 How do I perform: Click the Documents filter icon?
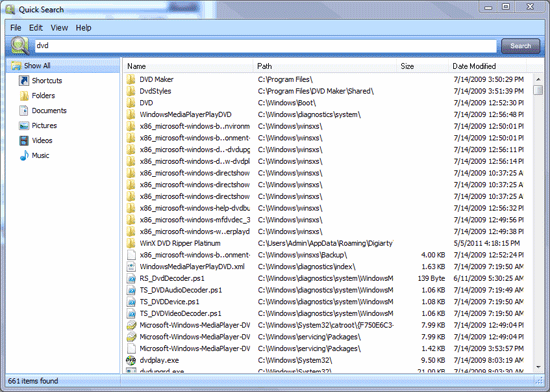[x=24, y=110]
